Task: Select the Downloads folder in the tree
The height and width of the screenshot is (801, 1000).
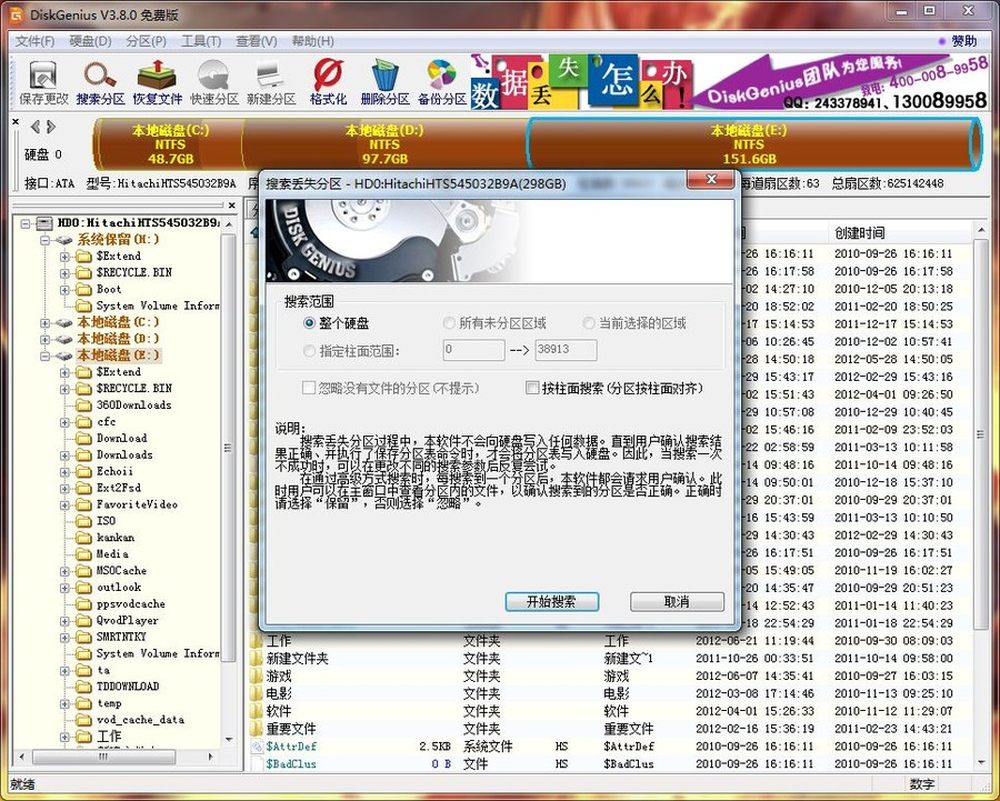Action: tap(124, 455)
